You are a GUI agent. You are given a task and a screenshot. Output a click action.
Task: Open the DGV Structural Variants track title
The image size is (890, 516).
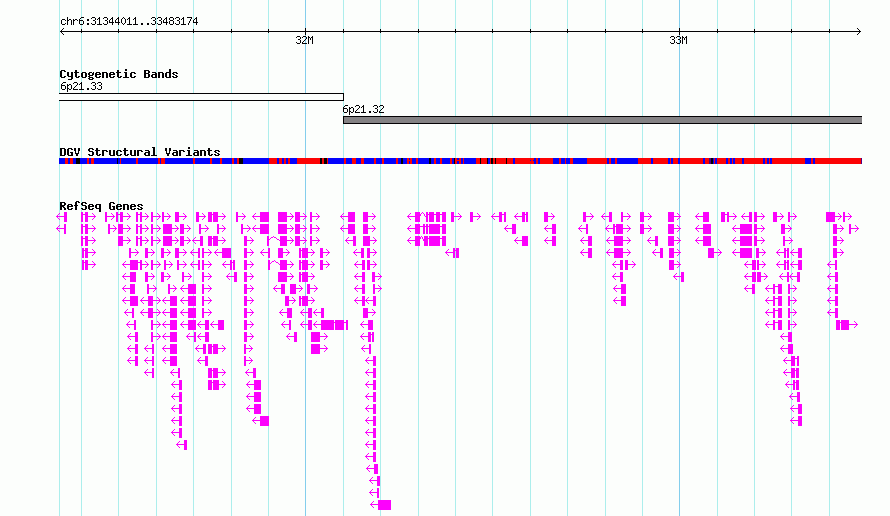coord(140,152)
